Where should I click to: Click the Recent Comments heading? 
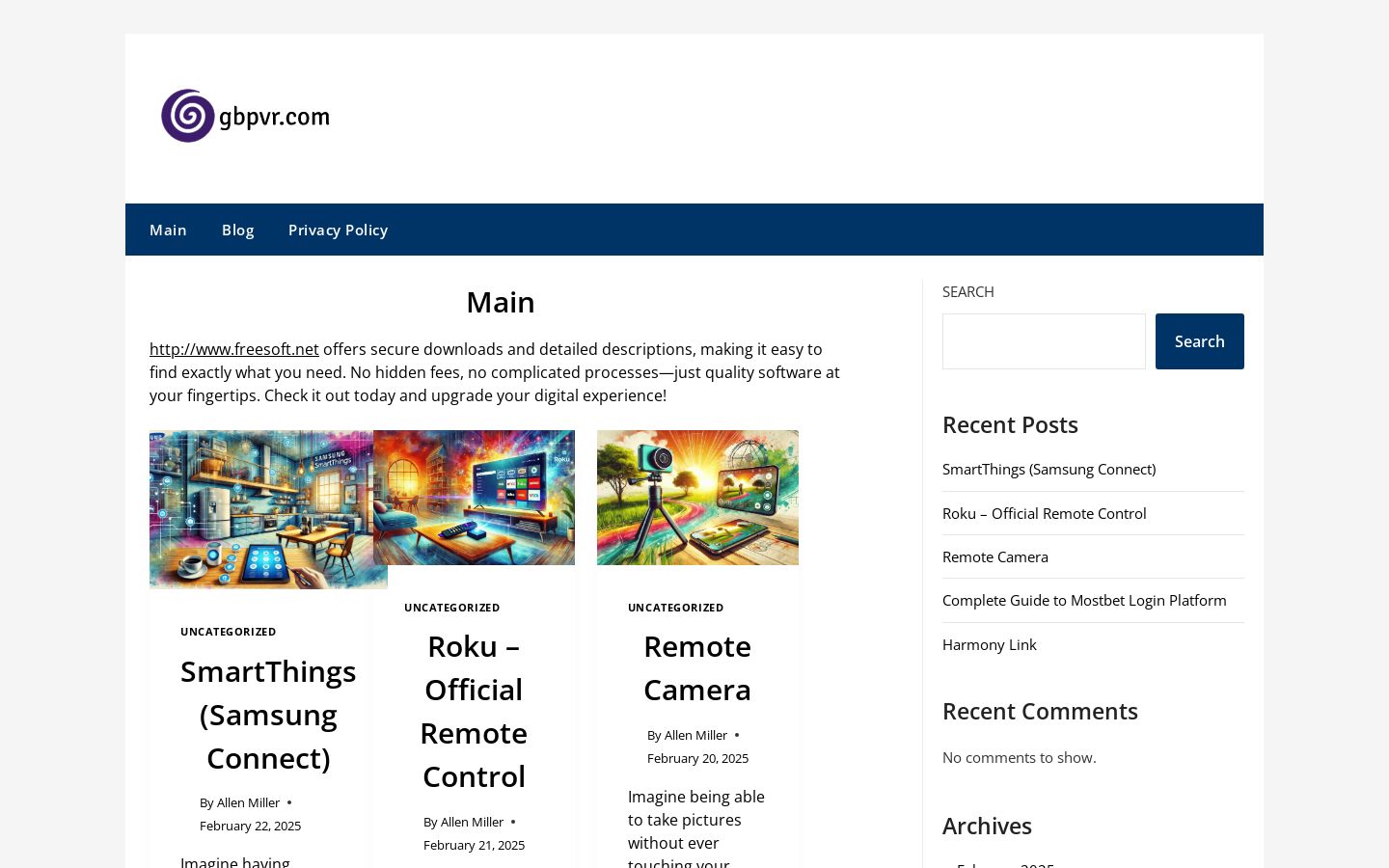coord(1040,711)
